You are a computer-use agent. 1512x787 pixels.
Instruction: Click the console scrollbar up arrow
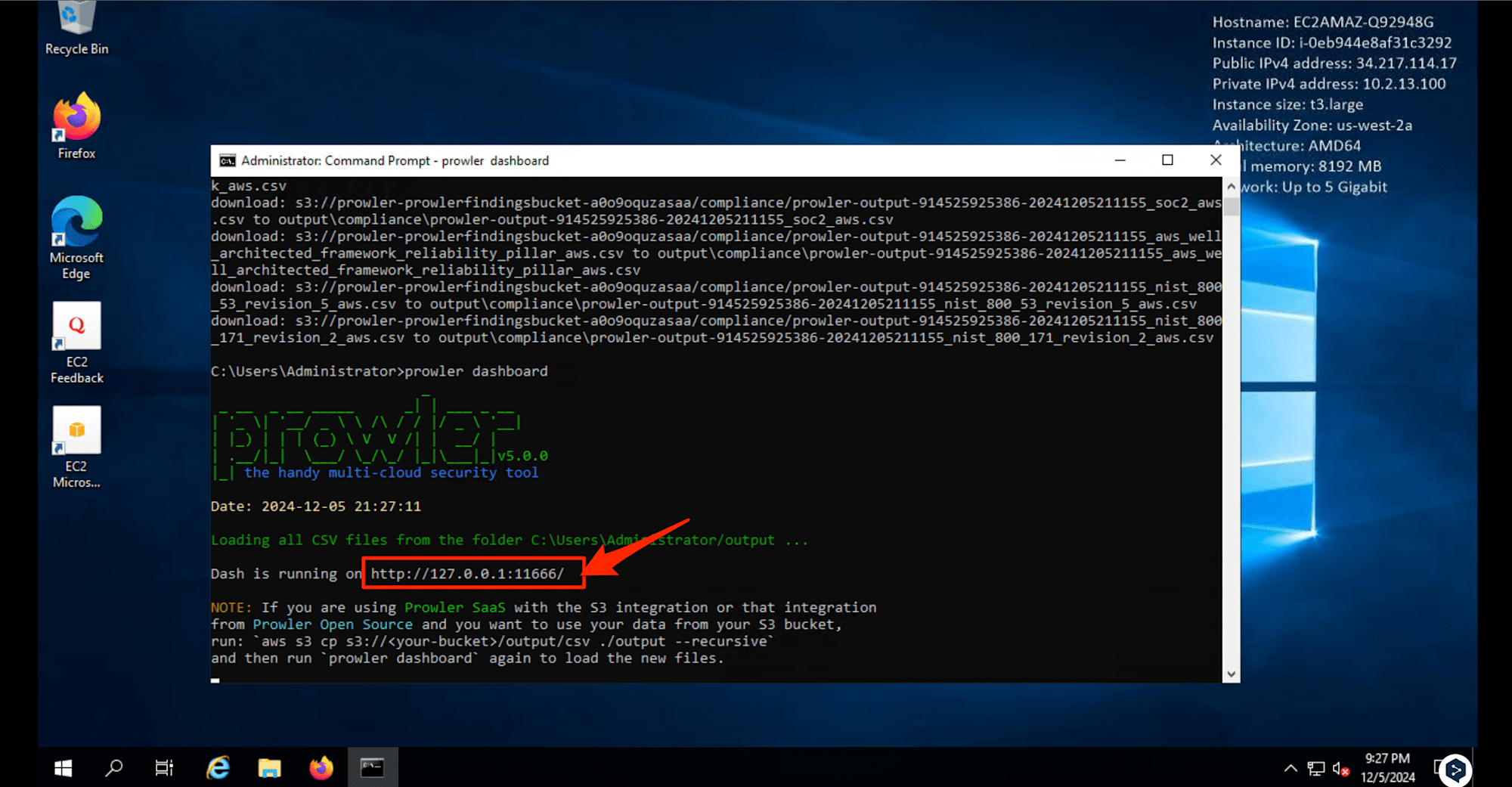point(1232,186)
